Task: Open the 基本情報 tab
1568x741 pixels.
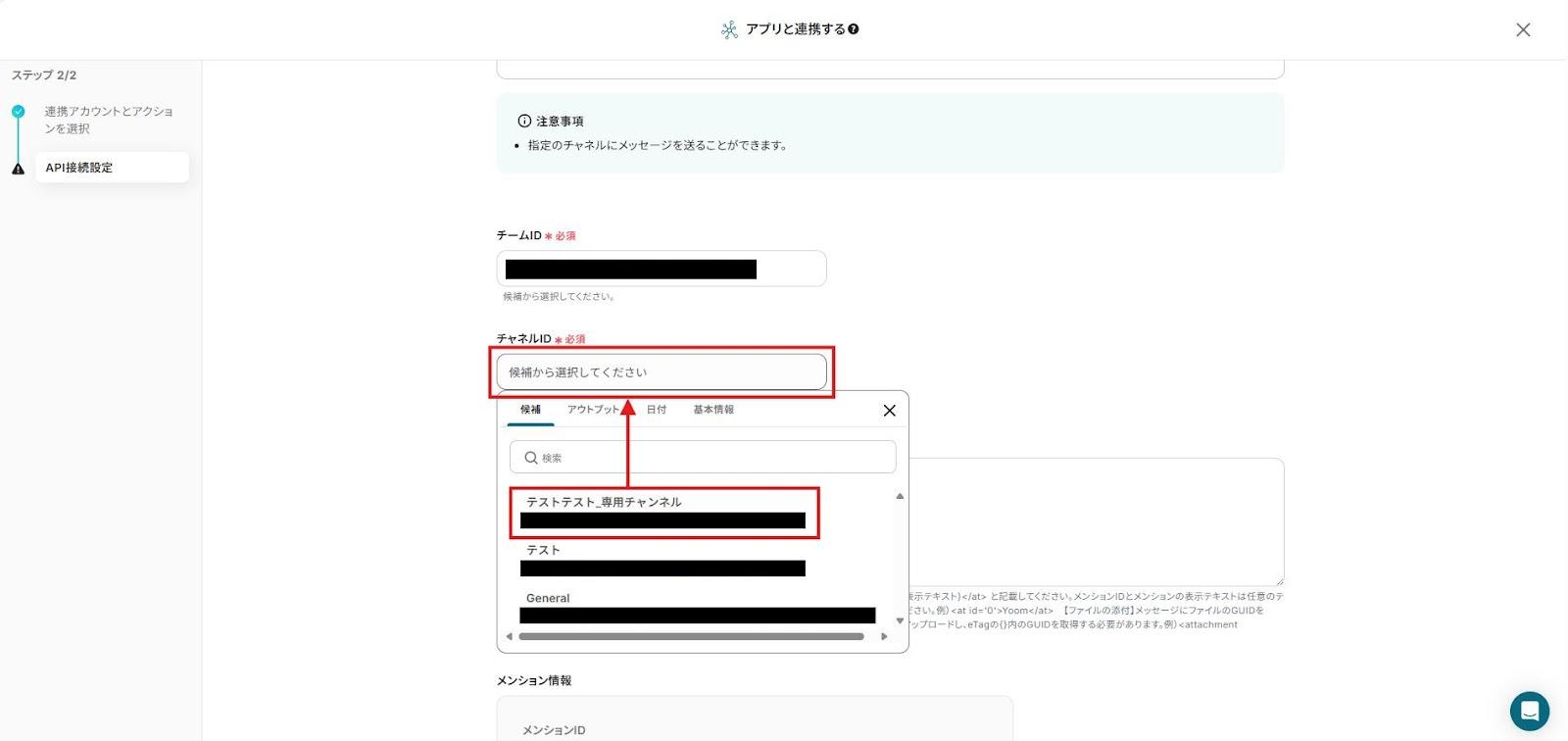Action: pyautogui.click(x=713, y=410)
